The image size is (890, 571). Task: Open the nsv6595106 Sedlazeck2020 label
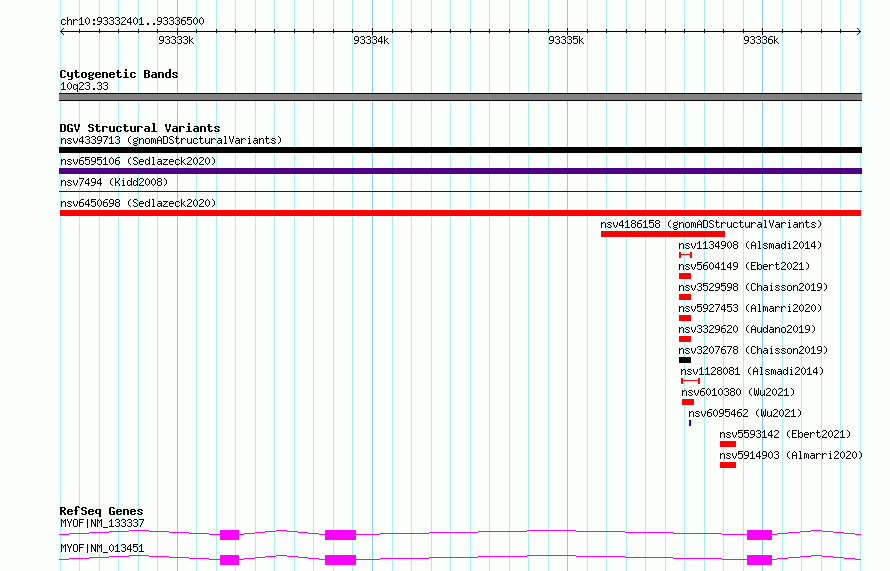[x=138, y=161]
